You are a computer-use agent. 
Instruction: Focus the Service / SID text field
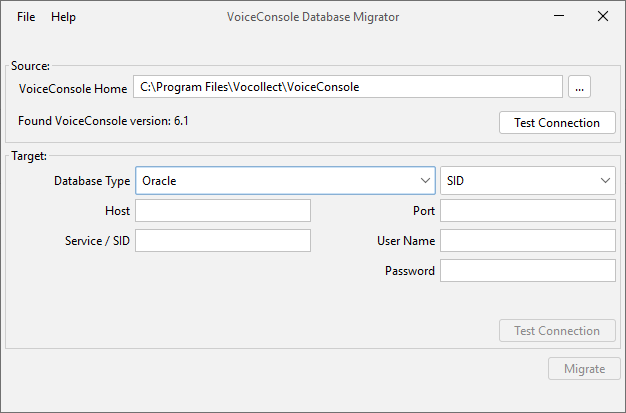222,241
